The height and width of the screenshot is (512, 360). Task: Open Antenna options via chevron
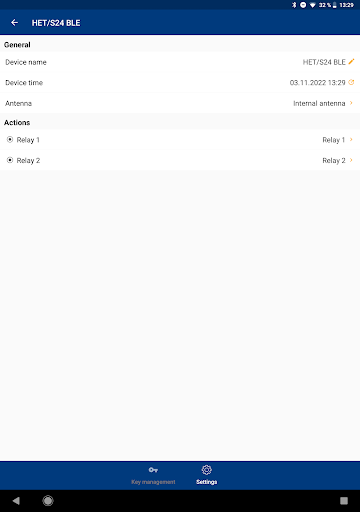pos(351,103)
